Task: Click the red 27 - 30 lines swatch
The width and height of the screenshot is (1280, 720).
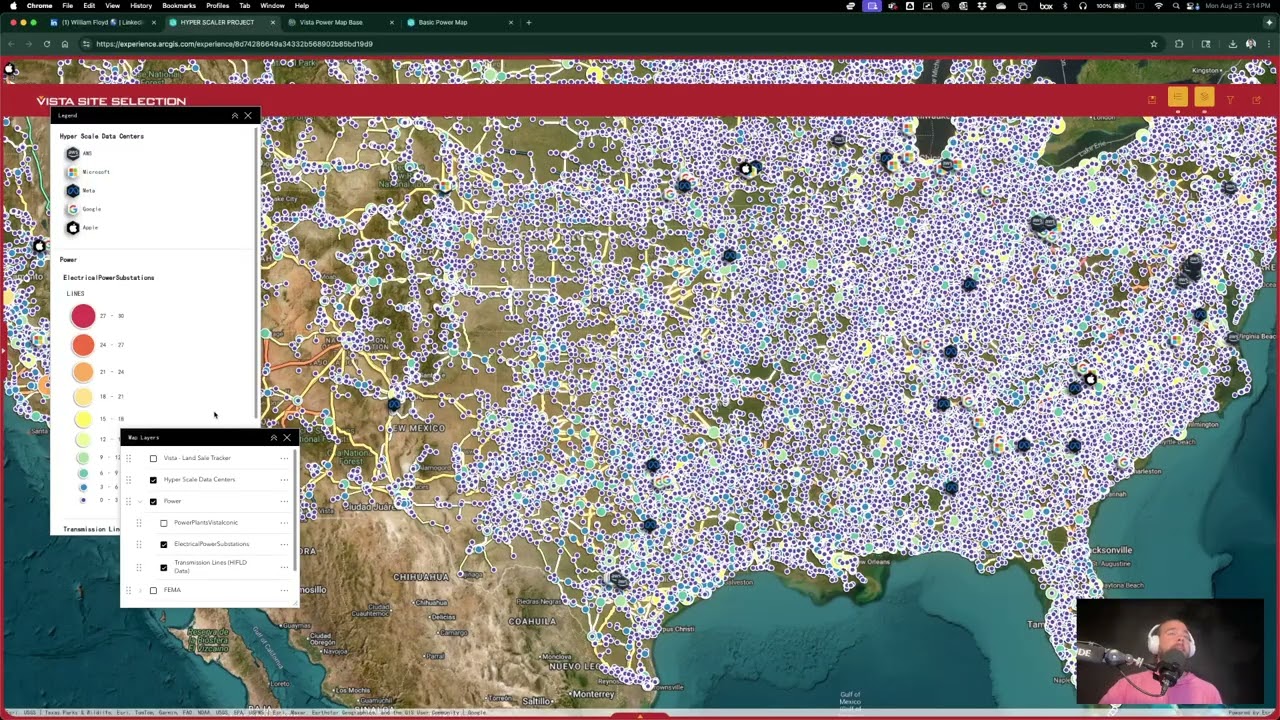Action: point(83,316)
